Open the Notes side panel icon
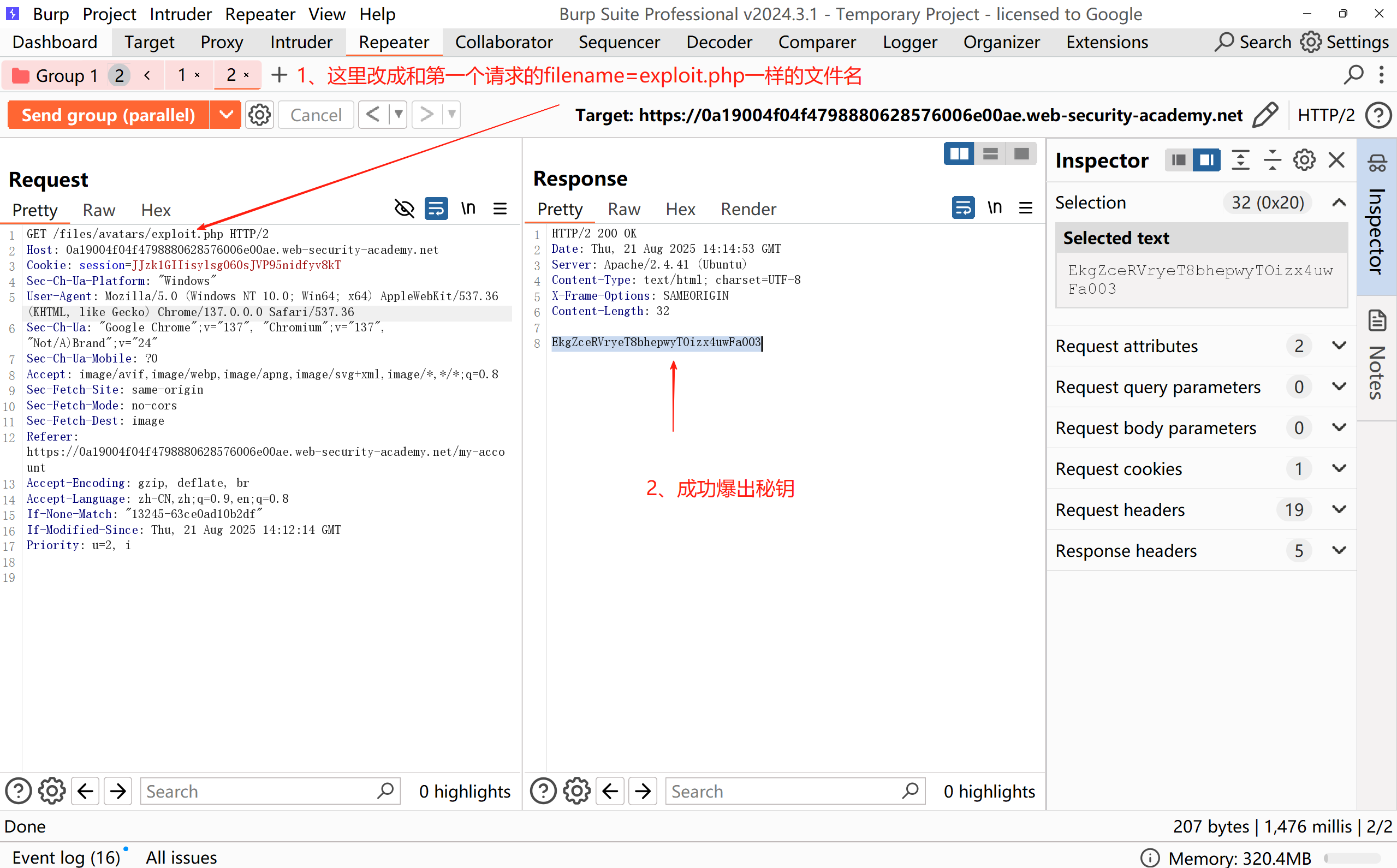1397x868 pixels. pyautogui.click(x=1377, y=322)
